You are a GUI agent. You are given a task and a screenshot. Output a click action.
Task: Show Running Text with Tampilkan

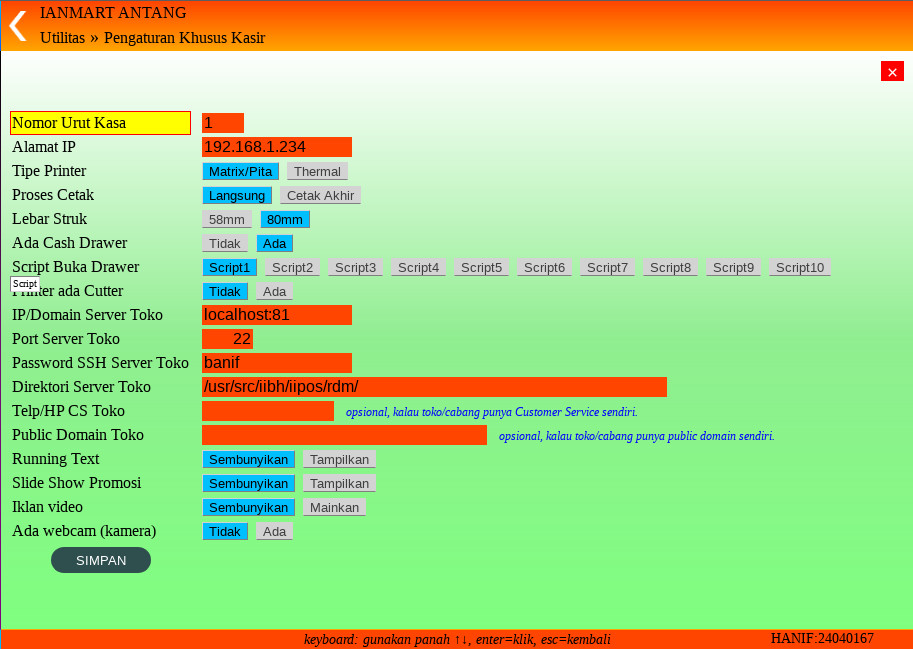tap(339, 459)
